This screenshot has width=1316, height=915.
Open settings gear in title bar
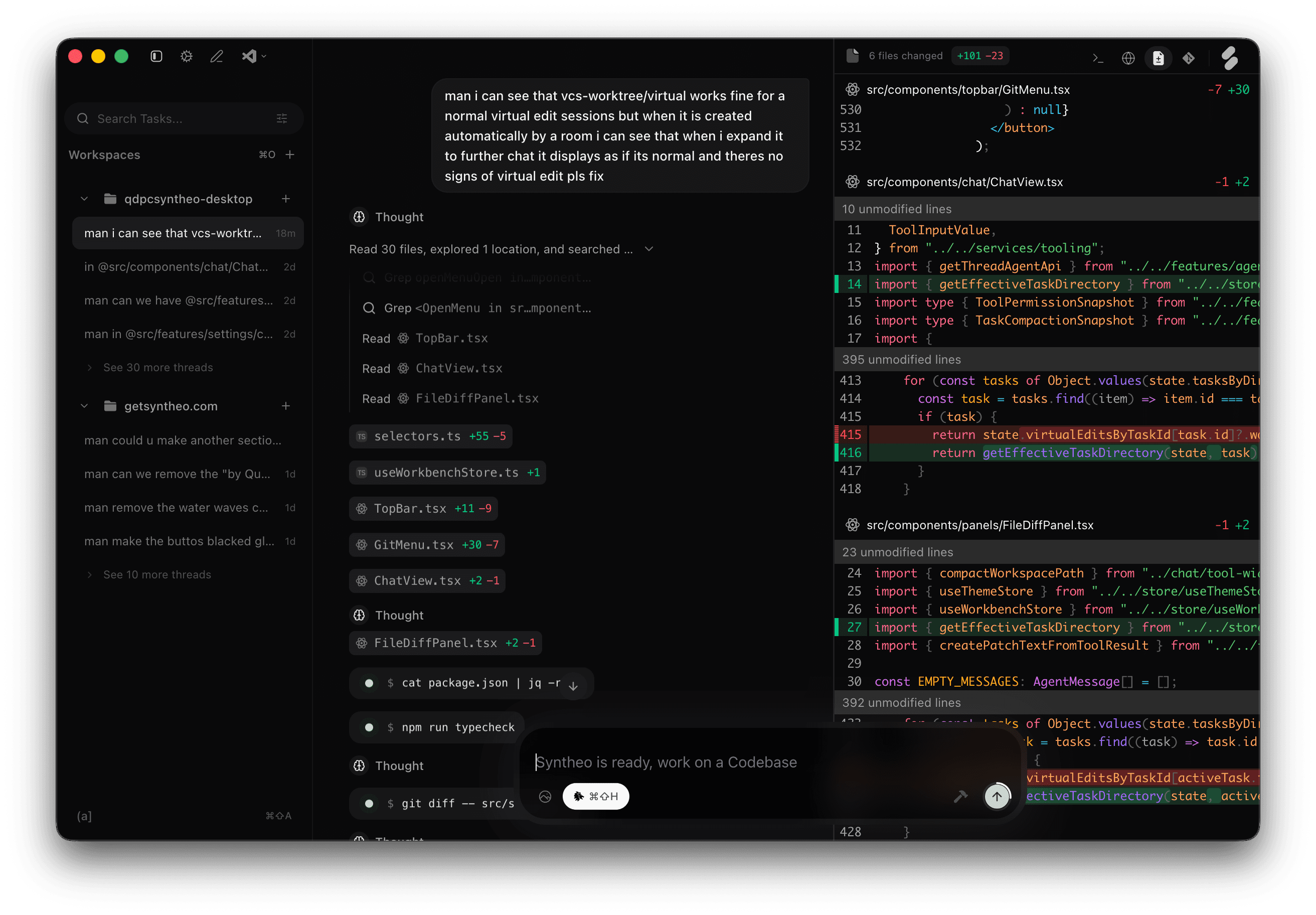(186, 56)
